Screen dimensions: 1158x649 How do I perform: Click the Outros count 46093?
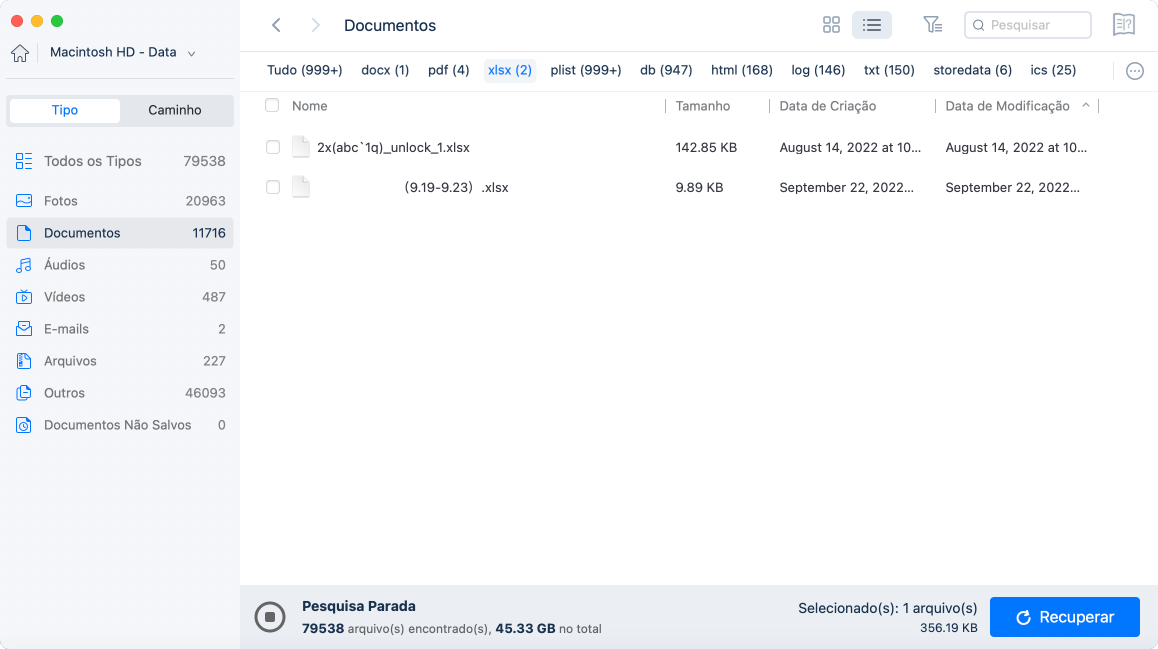click(x=205, y=393)
